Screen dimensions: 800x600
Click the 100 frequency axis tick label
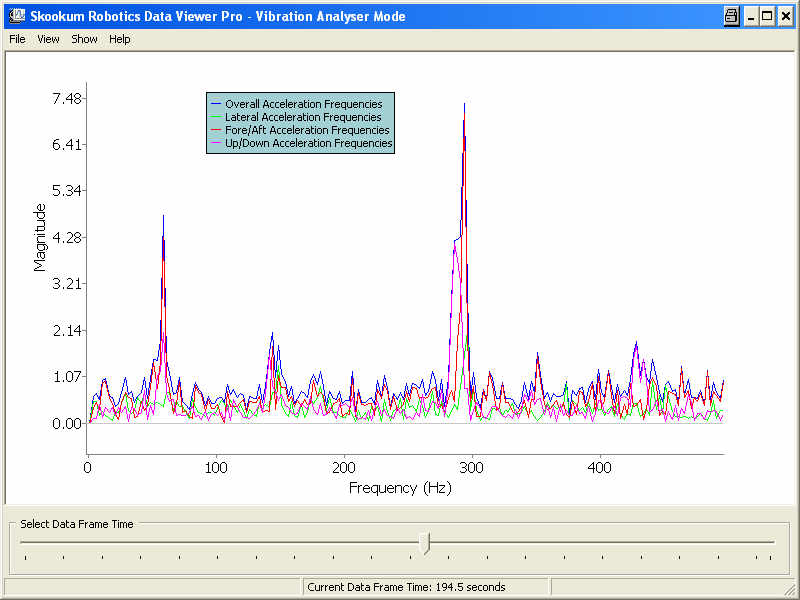pyautogui.click(x=216, y=467)
